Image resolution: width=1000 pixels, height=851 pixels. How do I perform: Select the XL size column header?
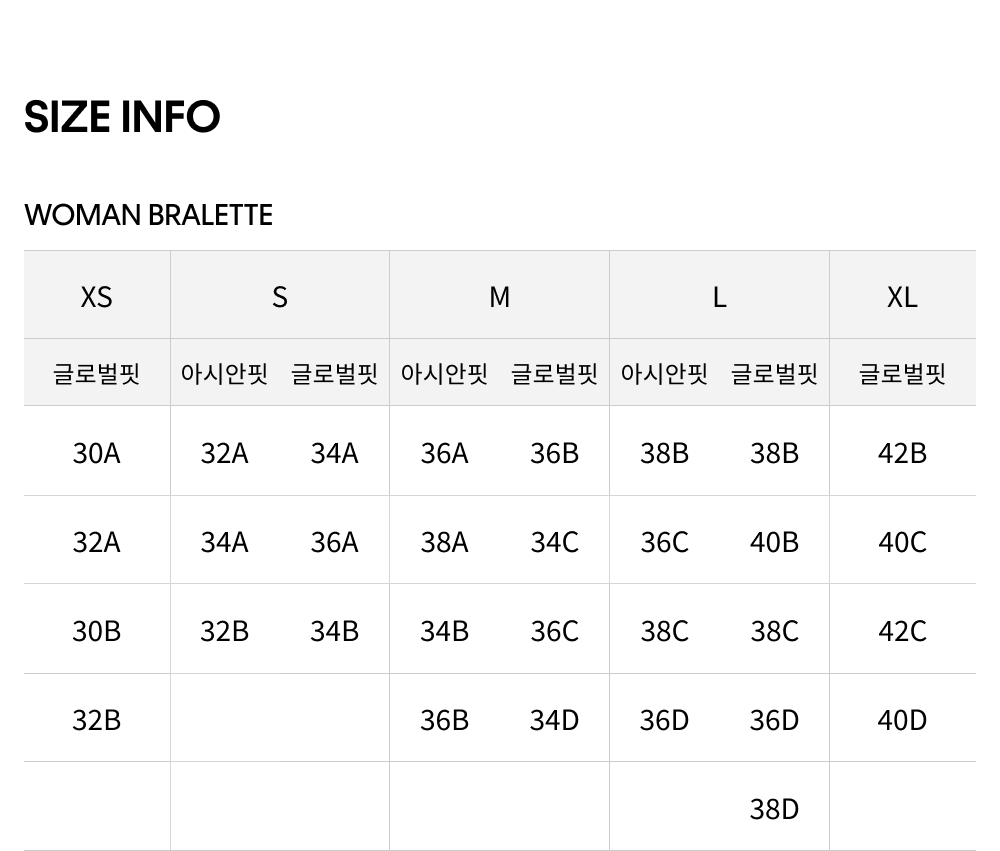click(902, 297)
